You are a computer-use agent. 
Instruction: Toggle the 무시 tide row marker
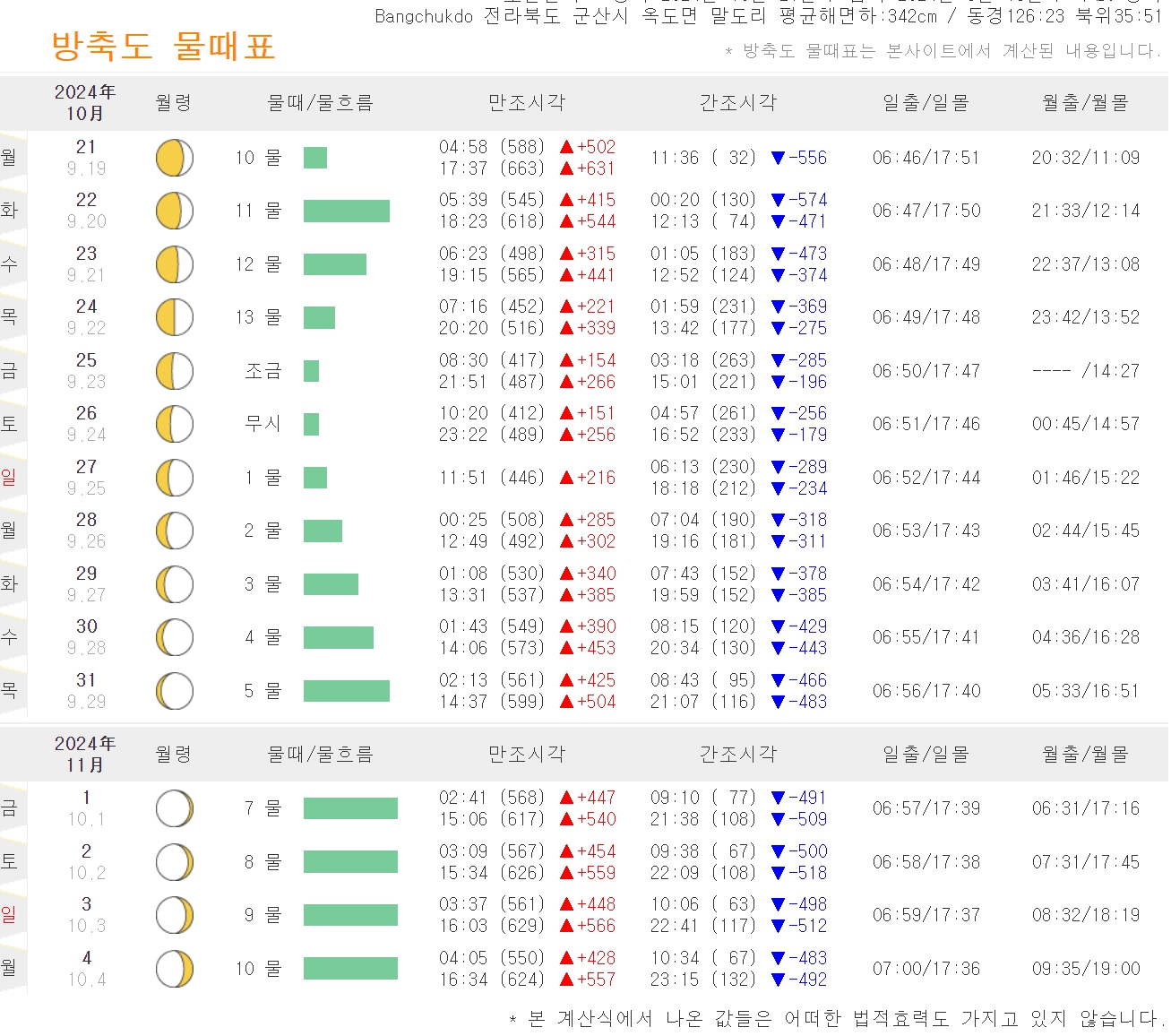[312, 424]
